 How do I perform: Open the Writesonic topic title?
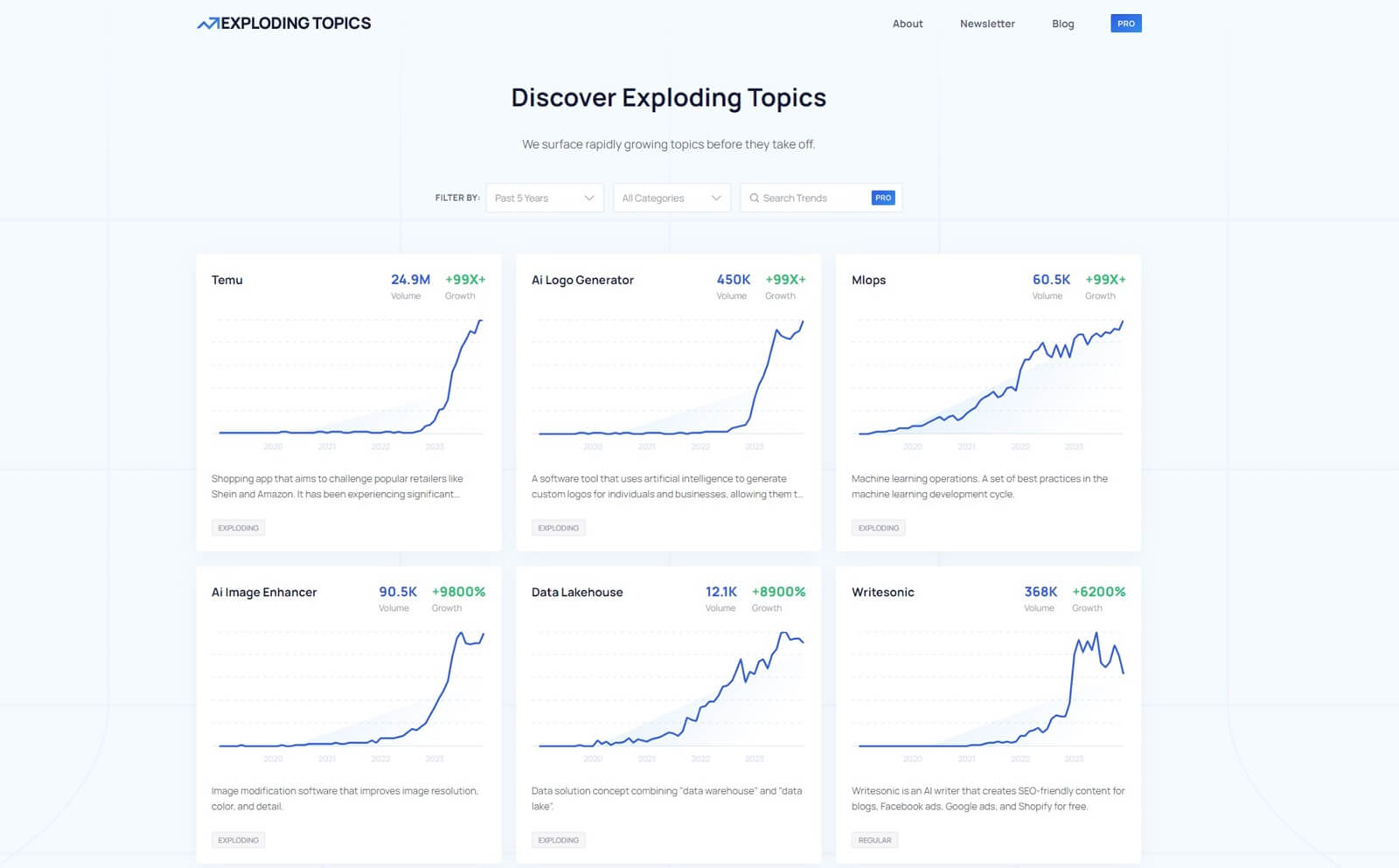pyautogui.click(x=882, y=592)
